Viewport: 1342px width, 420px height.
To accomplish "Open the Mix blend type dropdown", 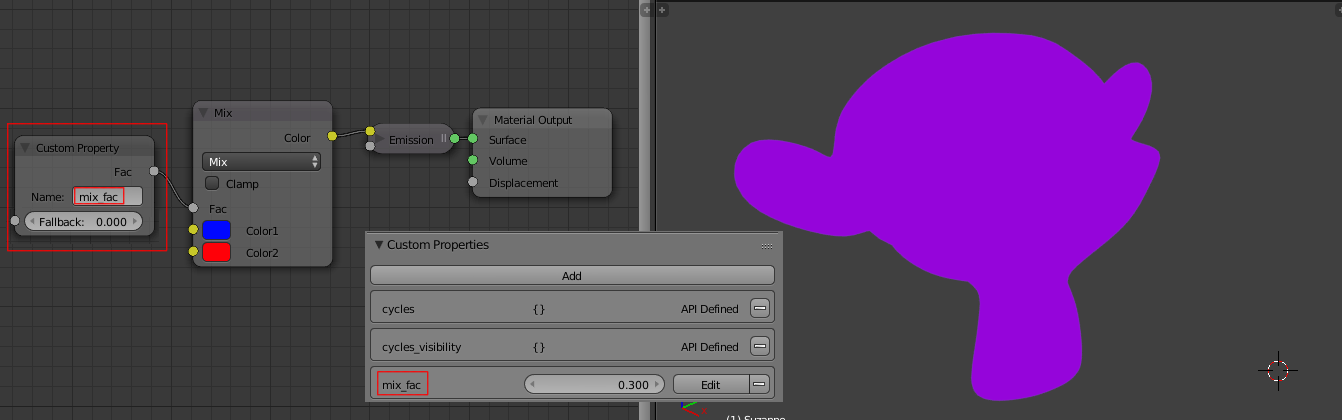I will [261, 162].
